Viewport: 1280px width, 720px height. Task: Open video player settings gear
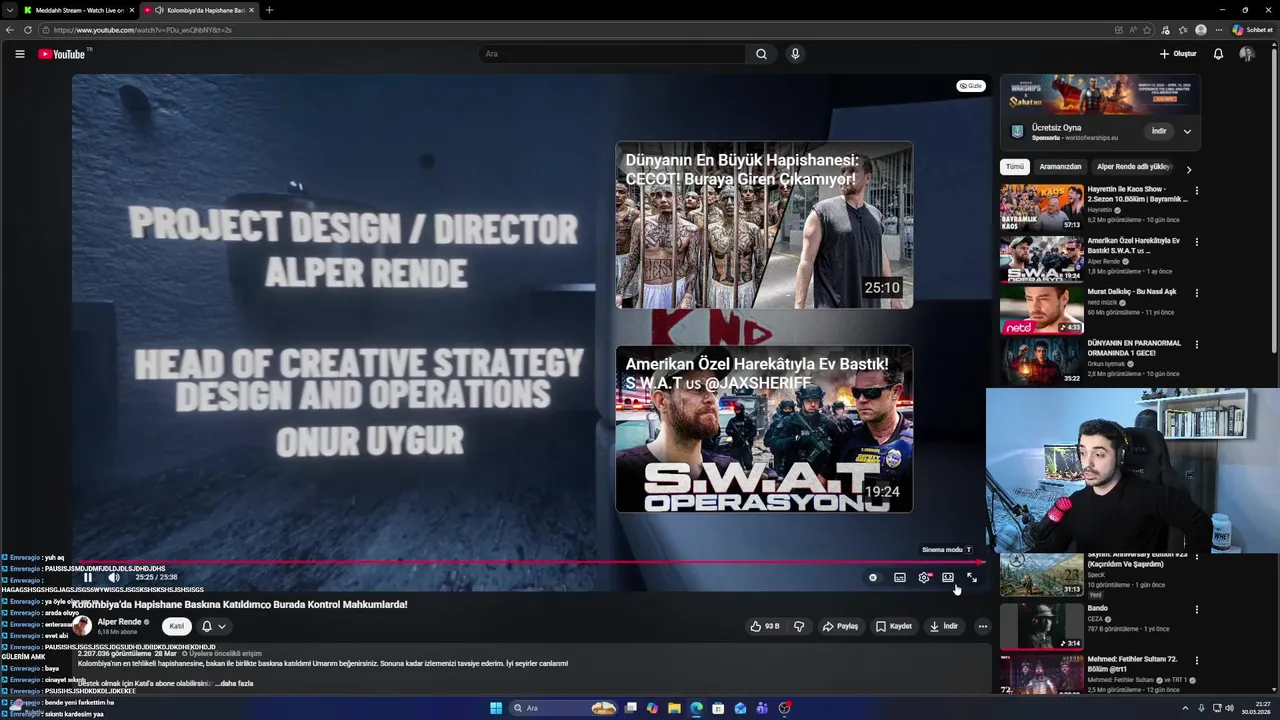[x=924, y=577]
